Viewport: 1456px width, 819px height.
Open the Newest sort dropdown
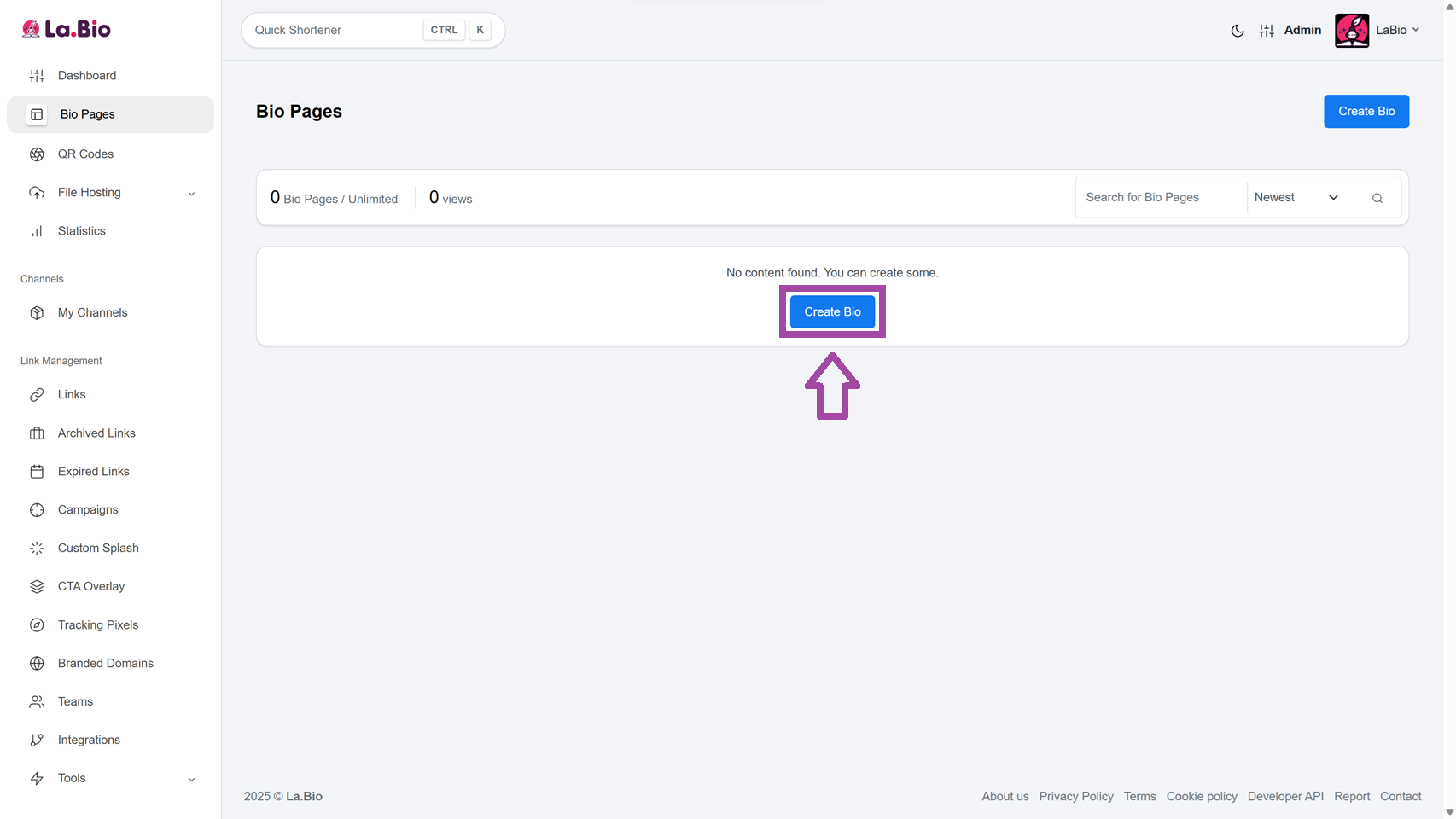tap(1296, 198)
